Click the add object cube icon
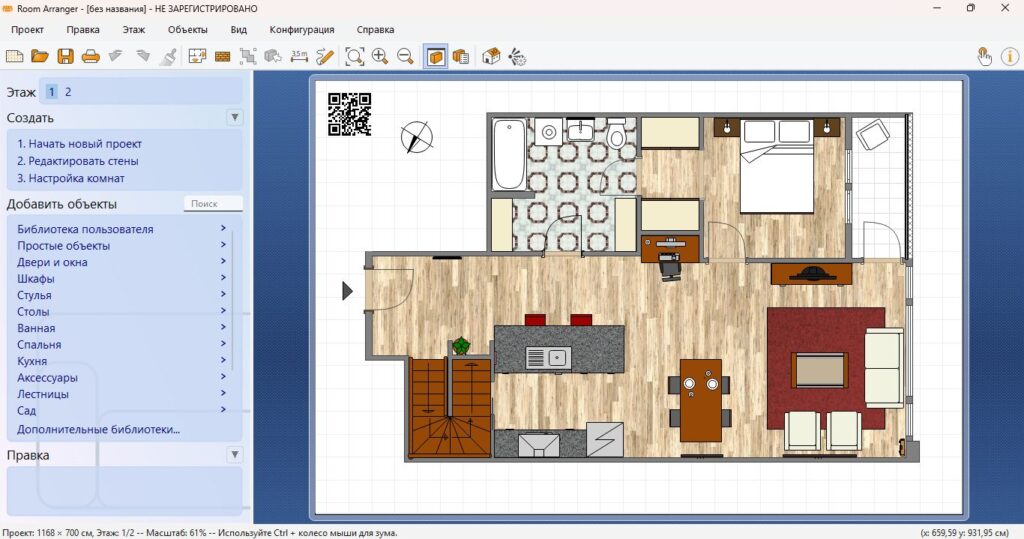The image size is (1024, 539). pos(273,57)
